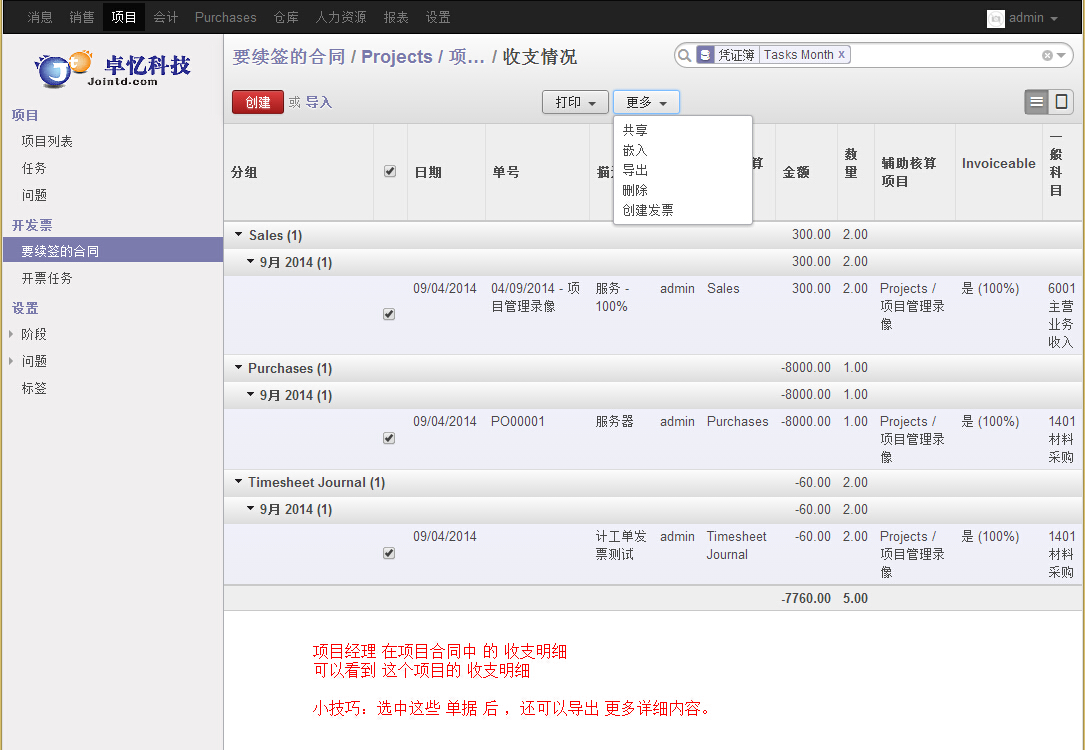Open 开票任务 in the sidebar
The image size is (1085, 750).
47,278
